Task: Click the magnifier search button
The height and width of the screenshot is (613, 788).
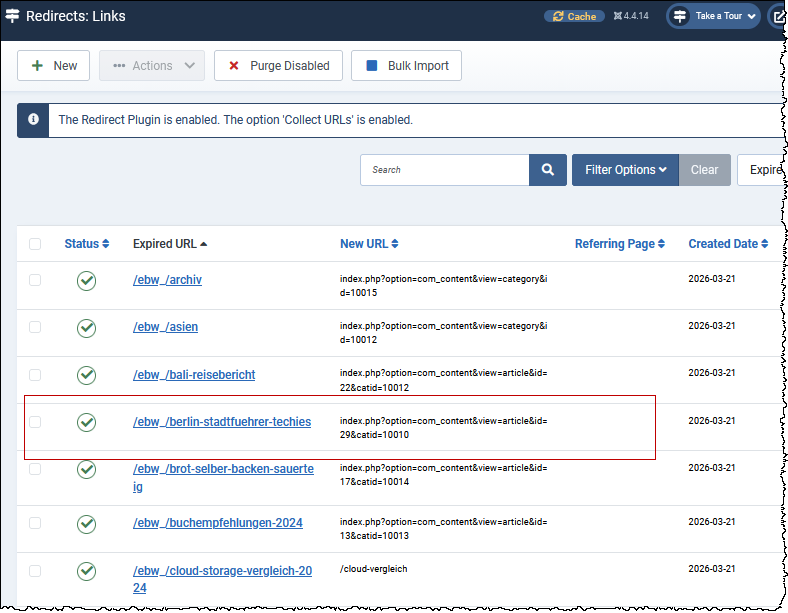Action: [x=548, y=170]
